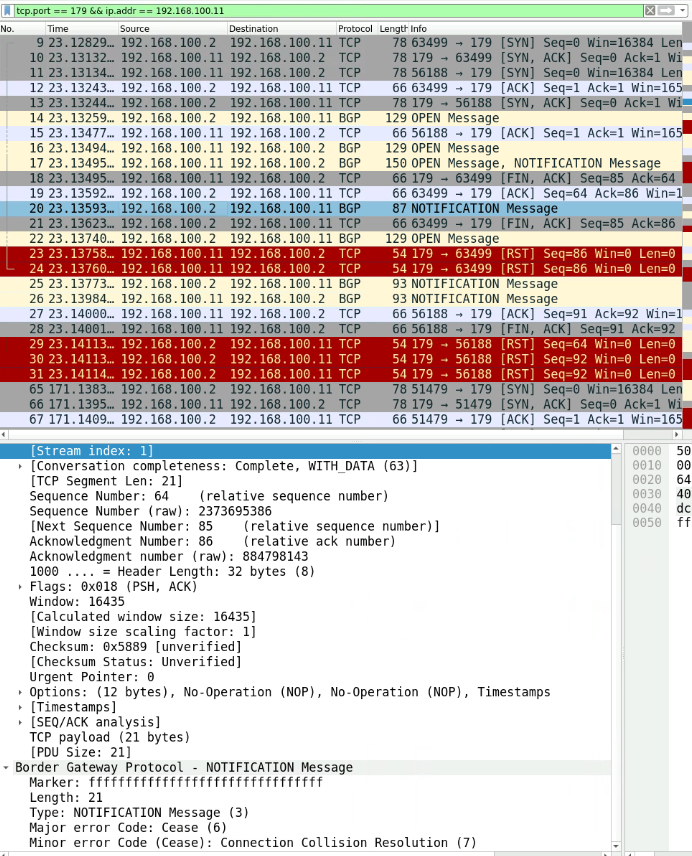Select packet 66 SYN, ACK row
Image resolution: width=692 pixels, height=856 pixels.
click(341, 404)
